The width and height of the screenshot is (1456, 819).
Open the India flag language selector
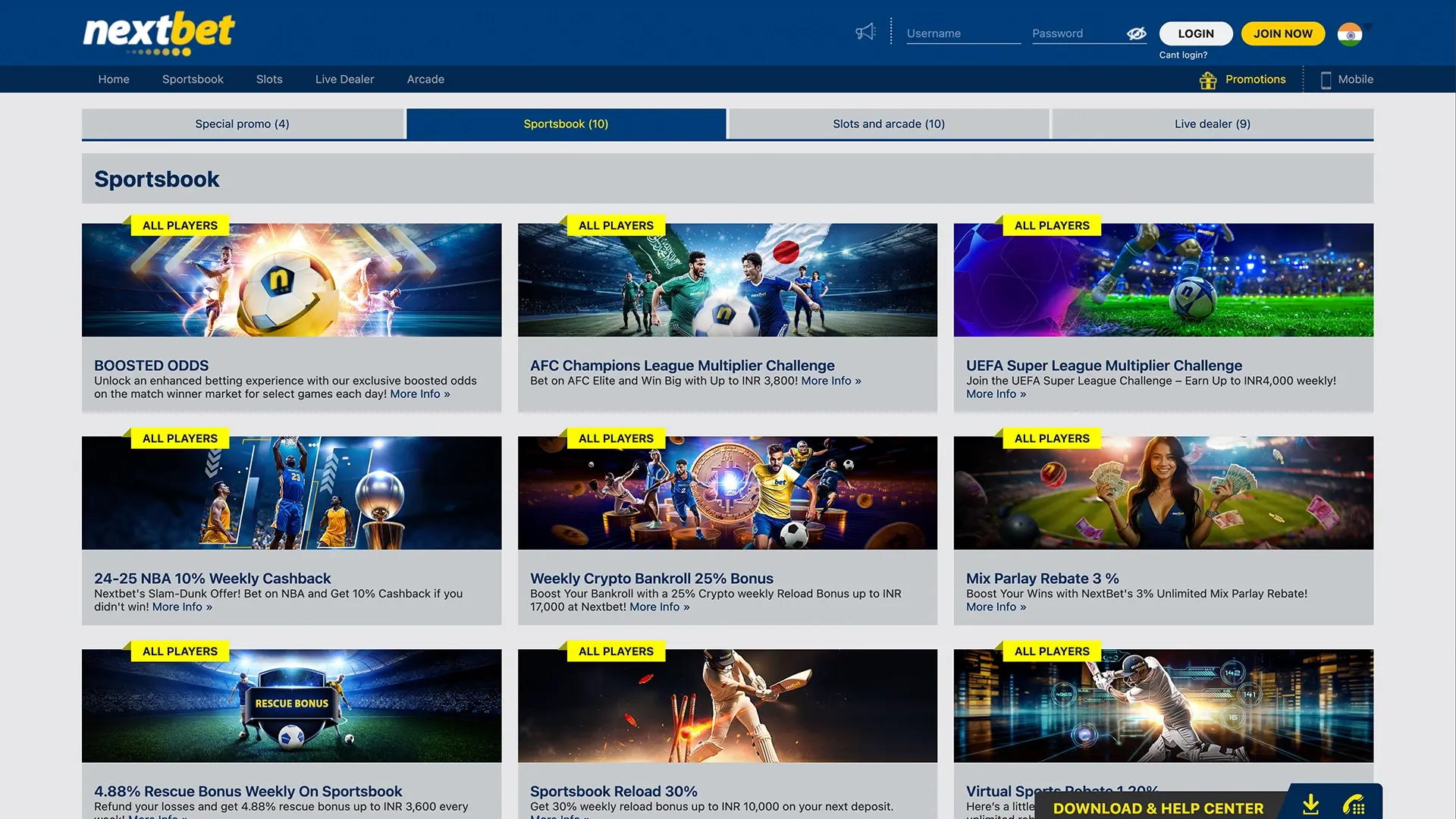click(x=1349, y=34)
